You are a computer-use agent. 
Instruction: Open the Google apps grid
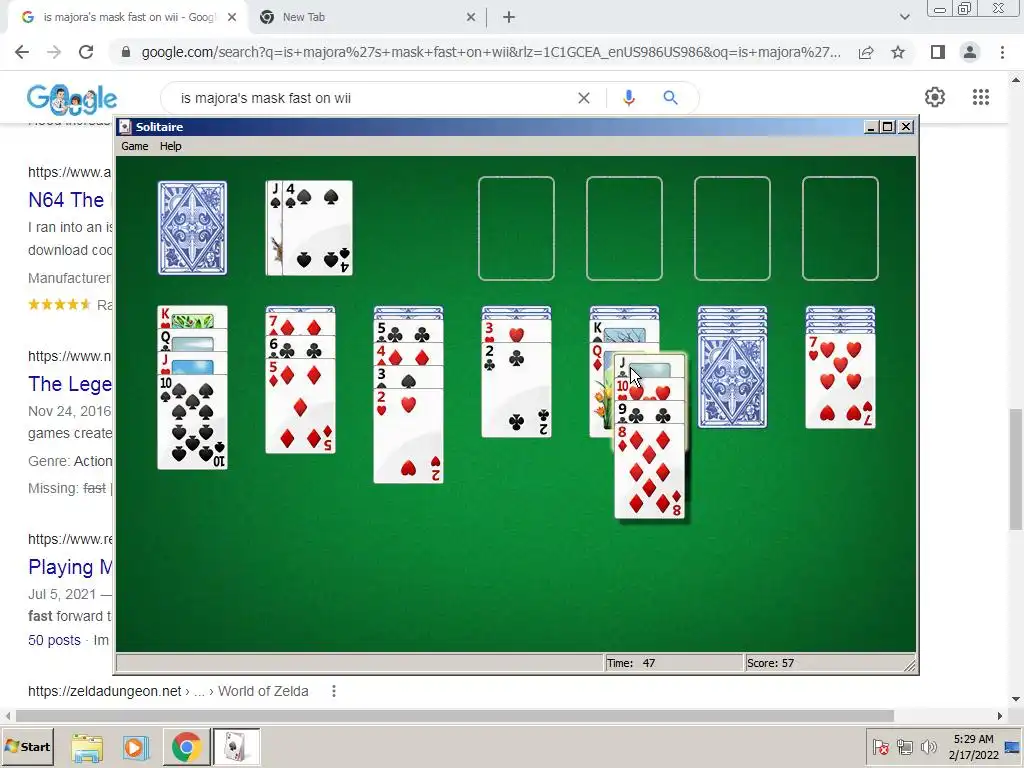[981, 97]
